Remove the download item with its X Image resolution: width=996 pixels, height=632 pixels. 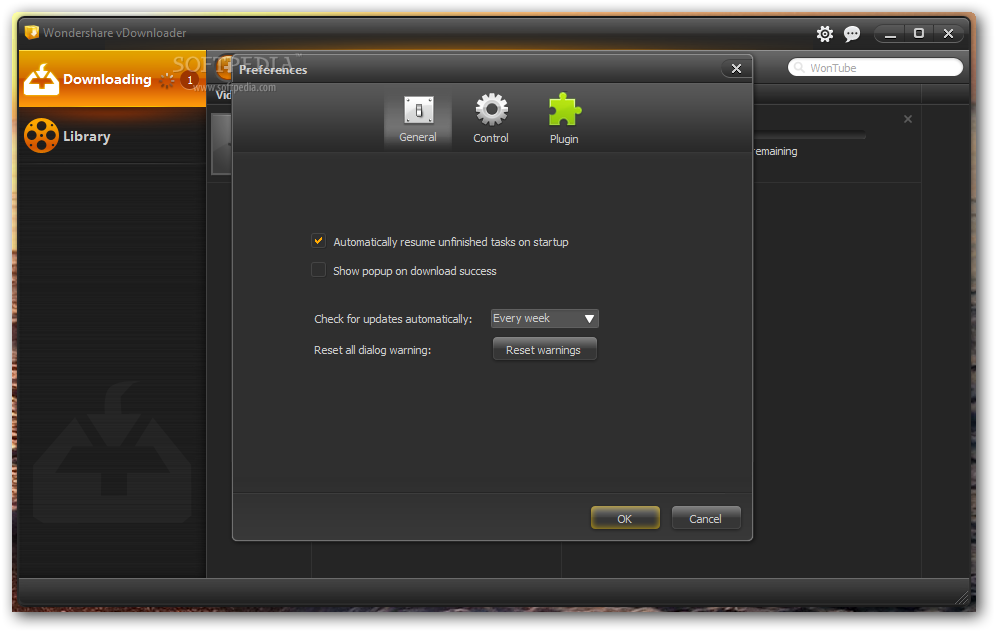[908, 119]
